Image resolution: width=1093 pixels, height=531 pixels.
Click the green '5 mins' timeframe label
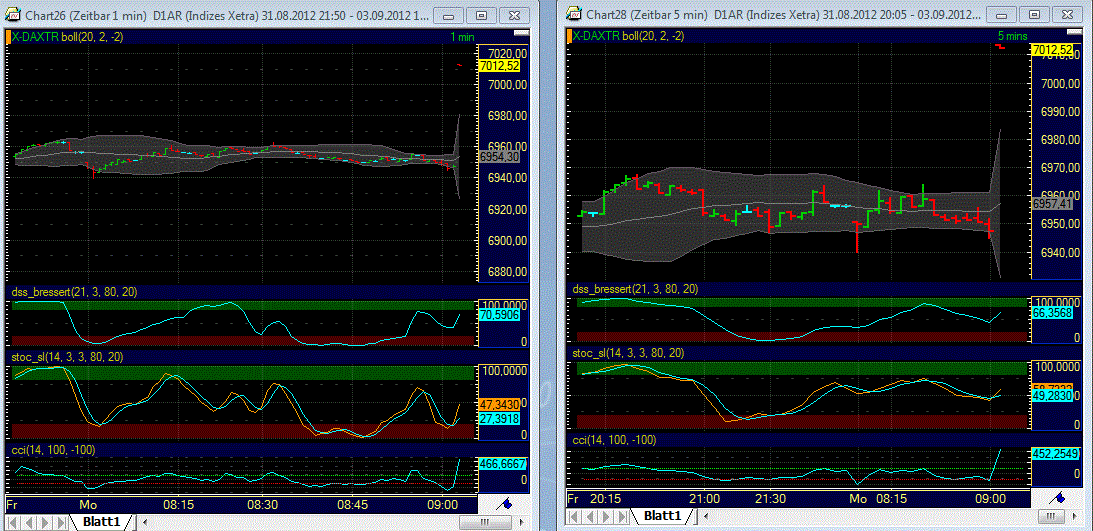point(1011,38)
